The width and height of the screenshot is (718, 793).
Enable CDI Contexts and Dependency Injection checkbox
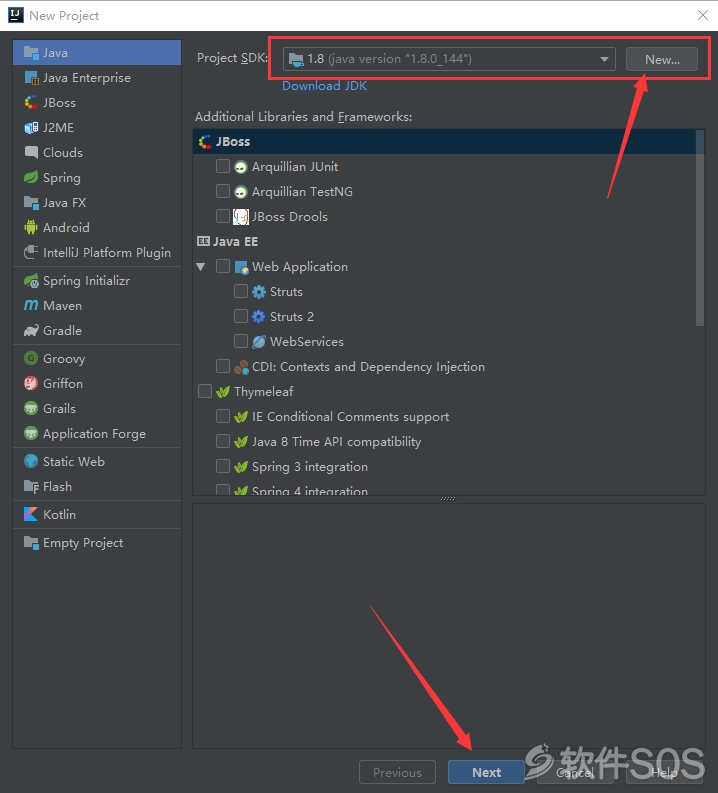click(223, 366)
